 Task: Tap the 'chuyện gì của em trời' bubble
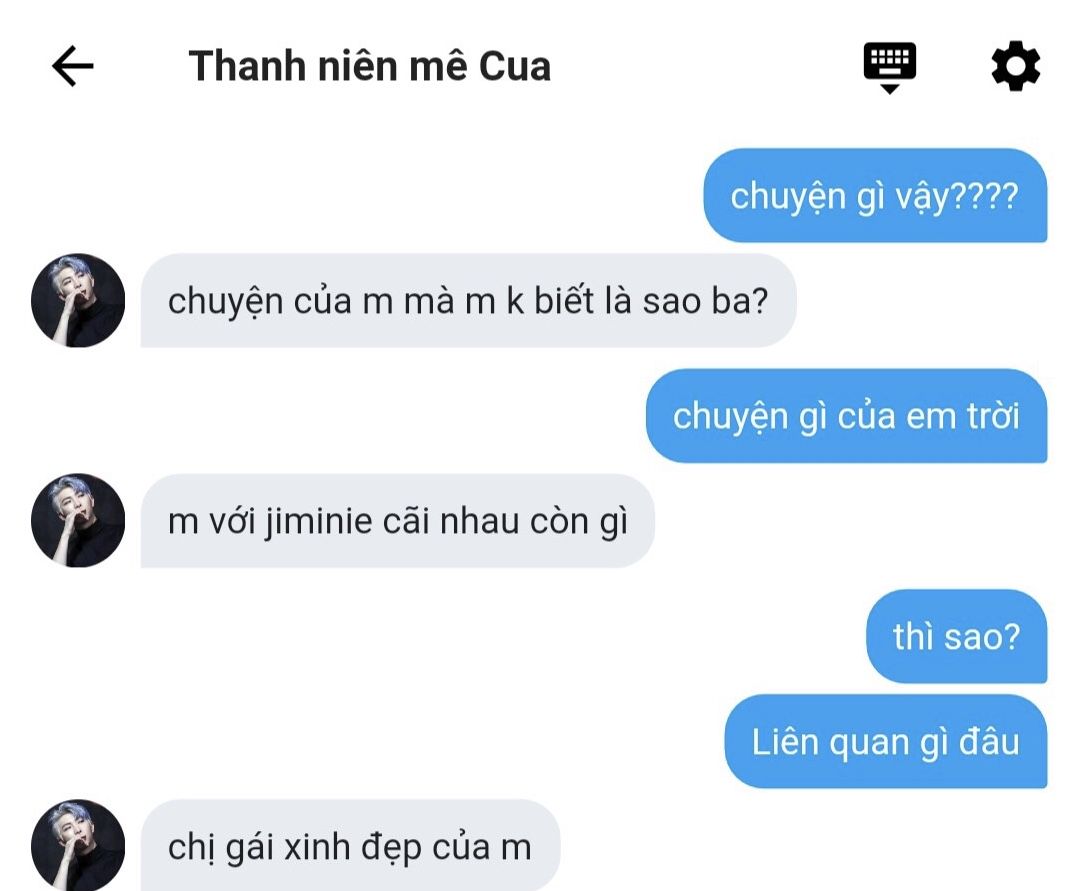[846, 416]
